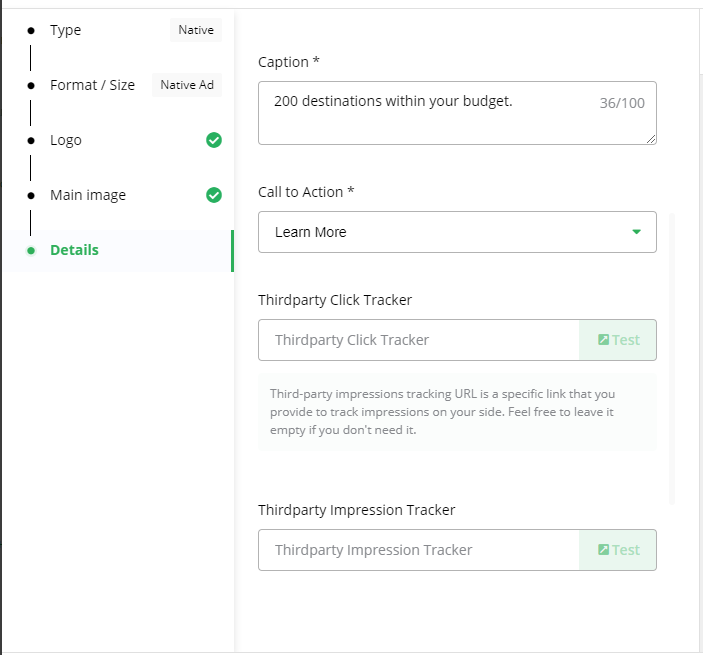Click the Click Tracker Test external-link icon
This screenshot has height=655, width=703.
[x=603, y=339]
